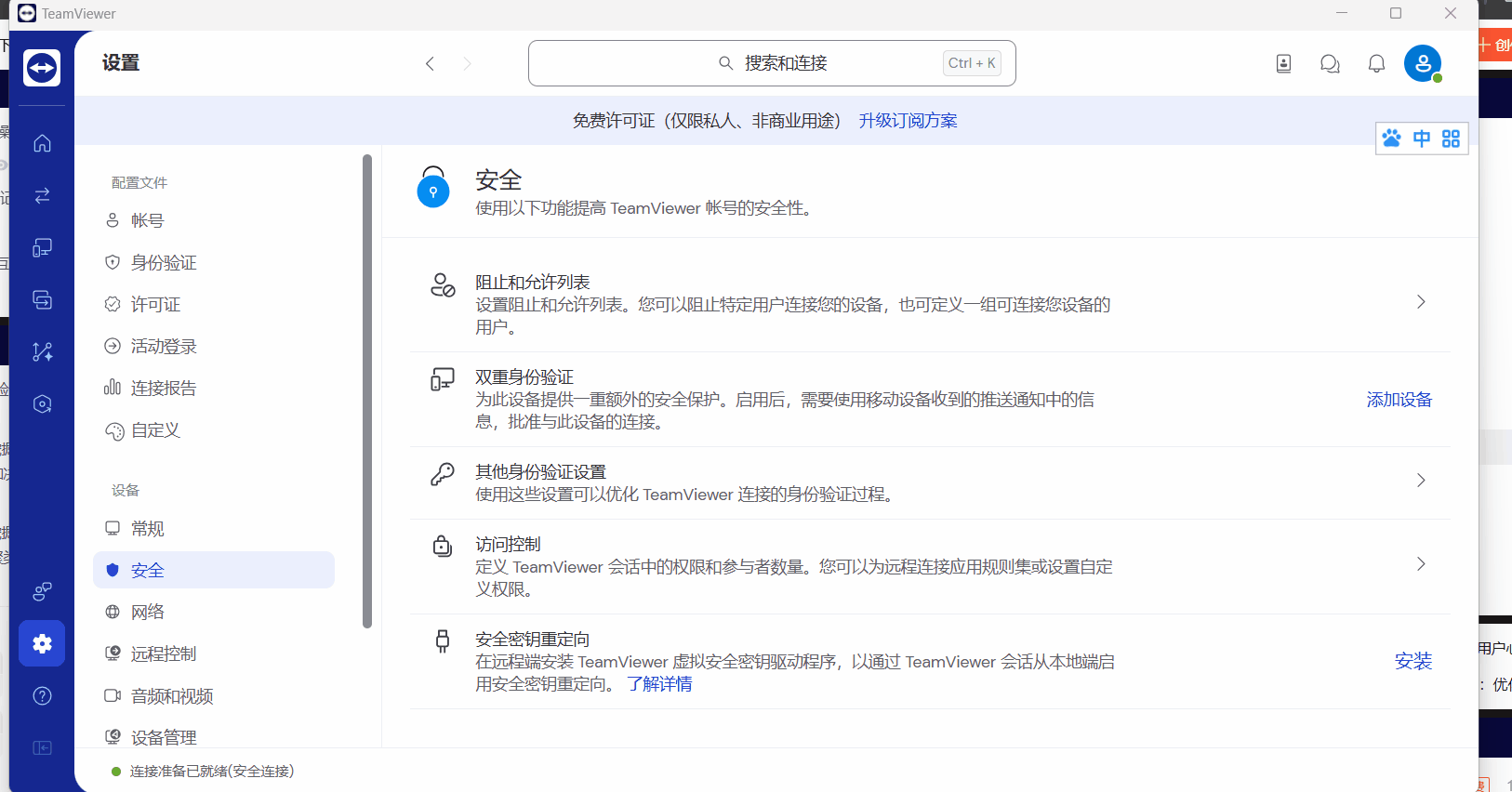Image resolution: width=1512 pixels, height=792 pixels.
Task: Go forward with the right arrow
Action: (x=467, y=63)
